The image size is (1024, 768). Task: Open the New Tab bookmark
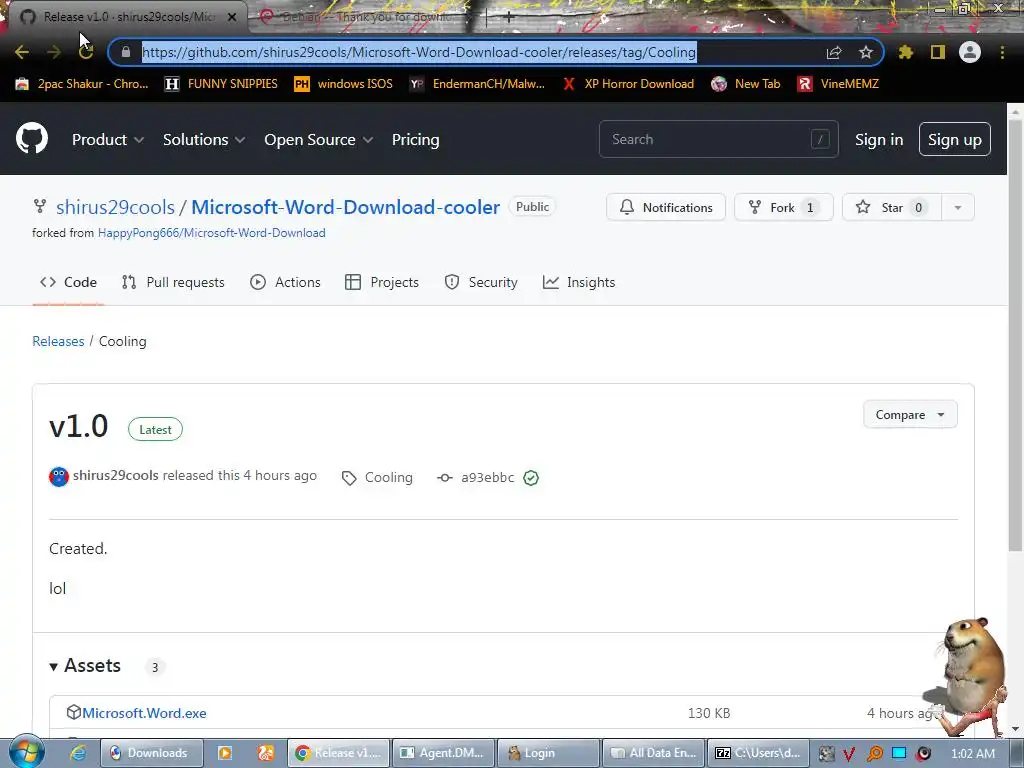coord(746,84)
